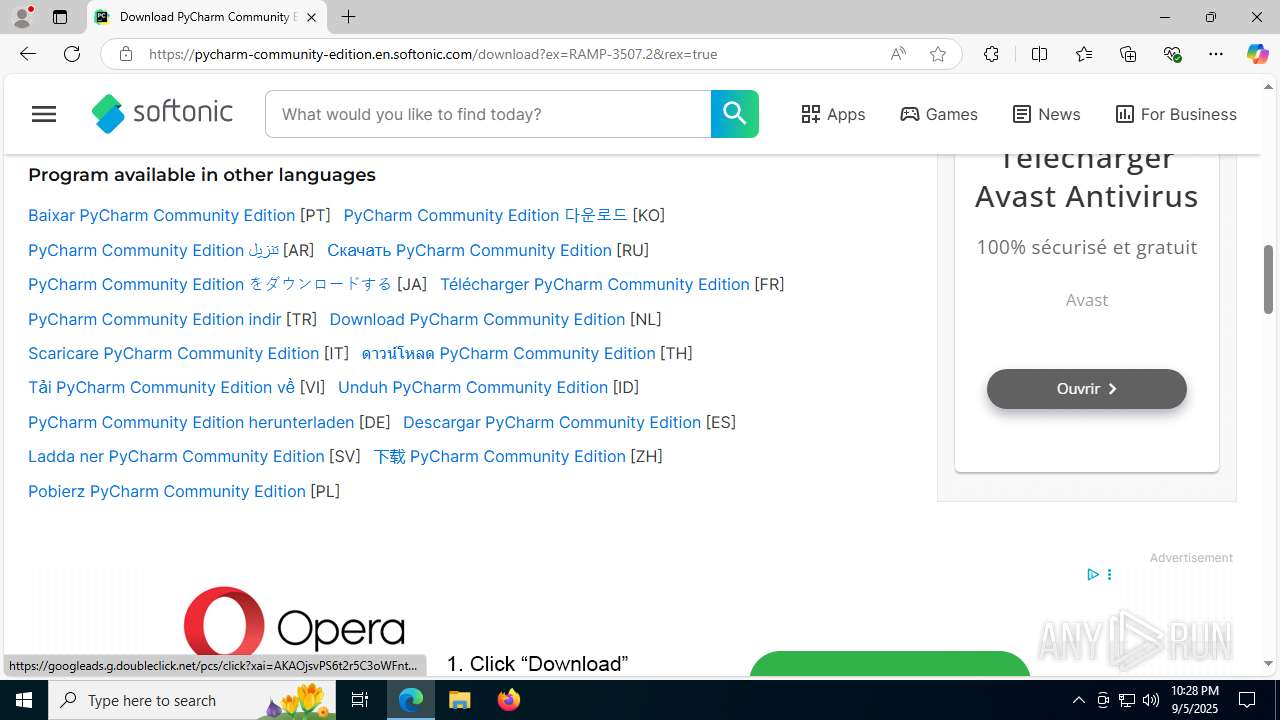This screenshot has height=720, width=1280.
Task: Open Chinese 下载 PyCharm Community Edition link
Action: point(499,456)
